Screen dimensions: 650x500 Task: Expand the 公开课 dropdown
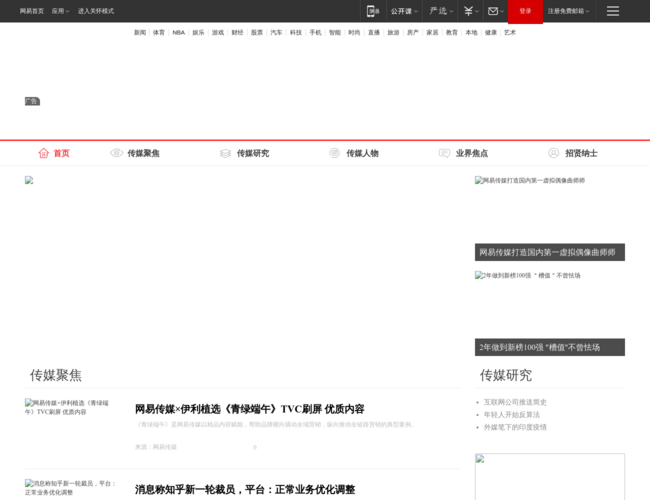pyautogui.click(x=404, y=11)
